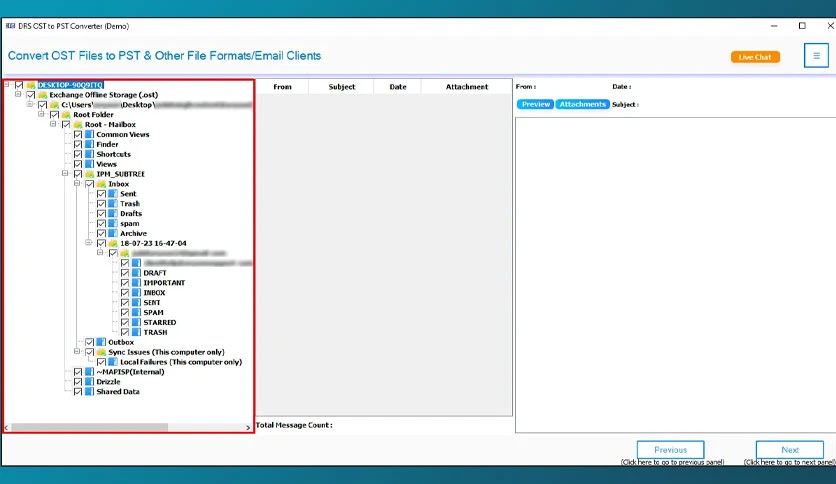Collapse the DESKTOP-90Q9ITQ tree node
This screenshot has height=484, width=836.
[7, 84]
